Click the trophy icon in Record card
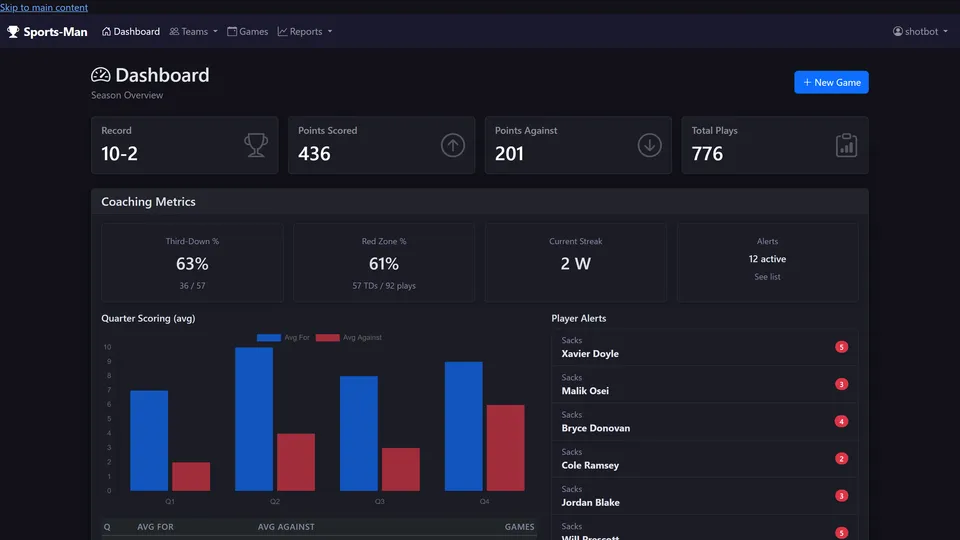The width and height of the screenshot is (960, 540). pos(256,145)
